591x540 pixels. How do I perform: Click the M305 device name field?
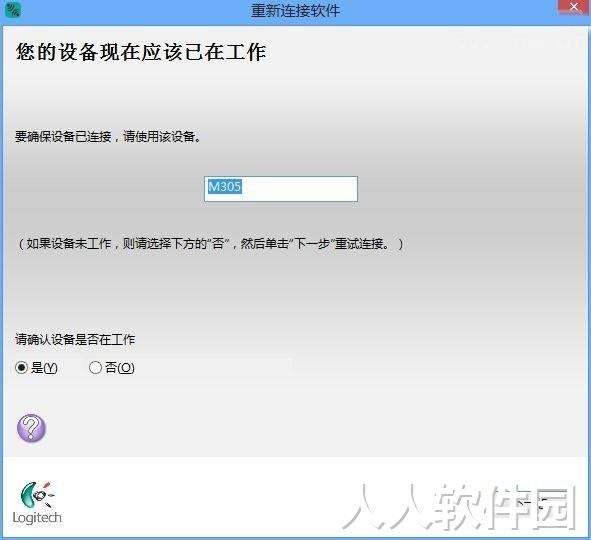(x=281, y=188)
